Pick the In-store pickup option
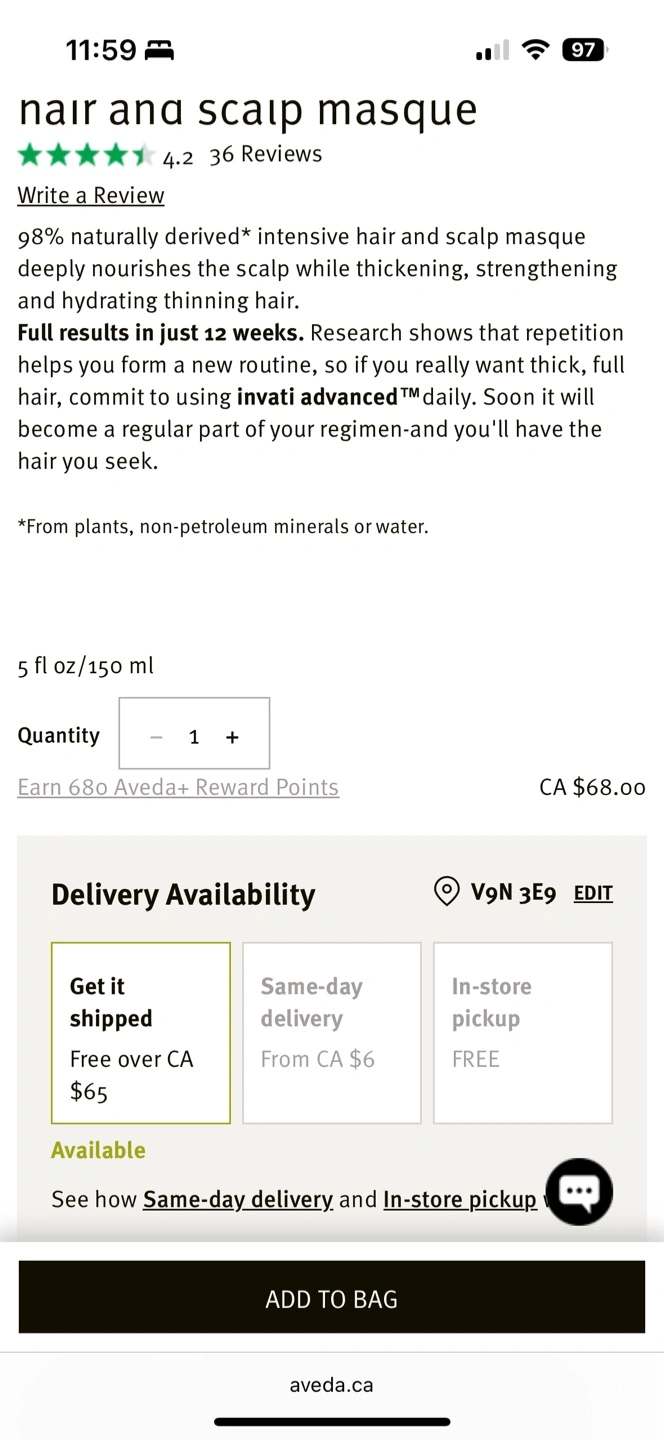Image resolution: width=664 pixels, height=1440 pixels. (x=522, y=1033)
